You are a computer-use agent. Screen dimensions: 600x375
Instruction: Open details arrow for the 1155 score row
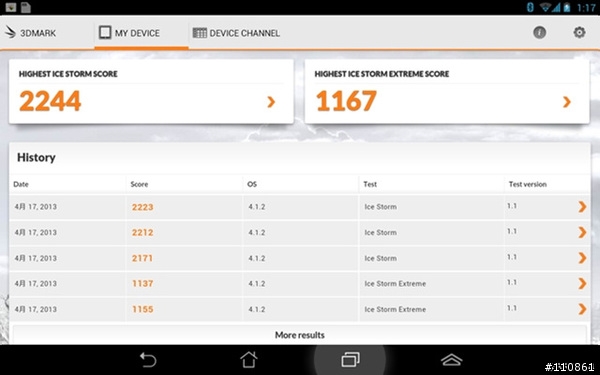click(582, 309)
